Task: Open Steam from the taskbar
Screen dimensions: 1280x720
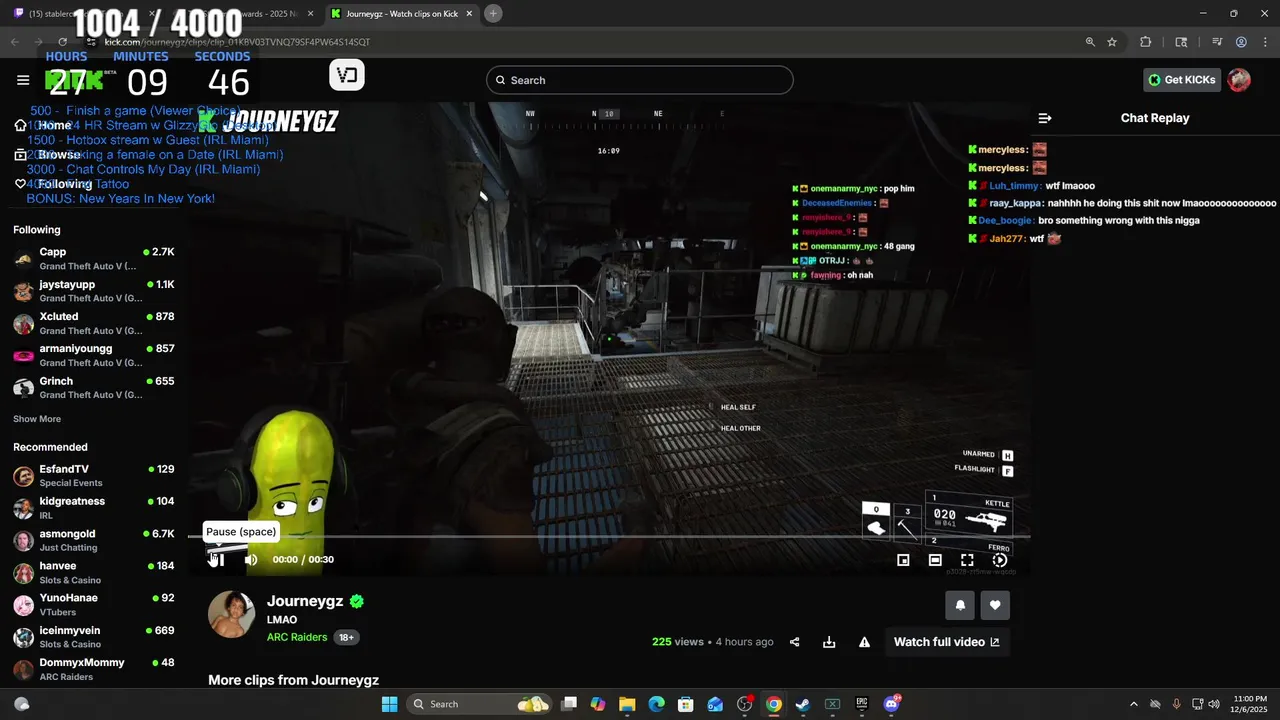Action: [x=803, y=704]
